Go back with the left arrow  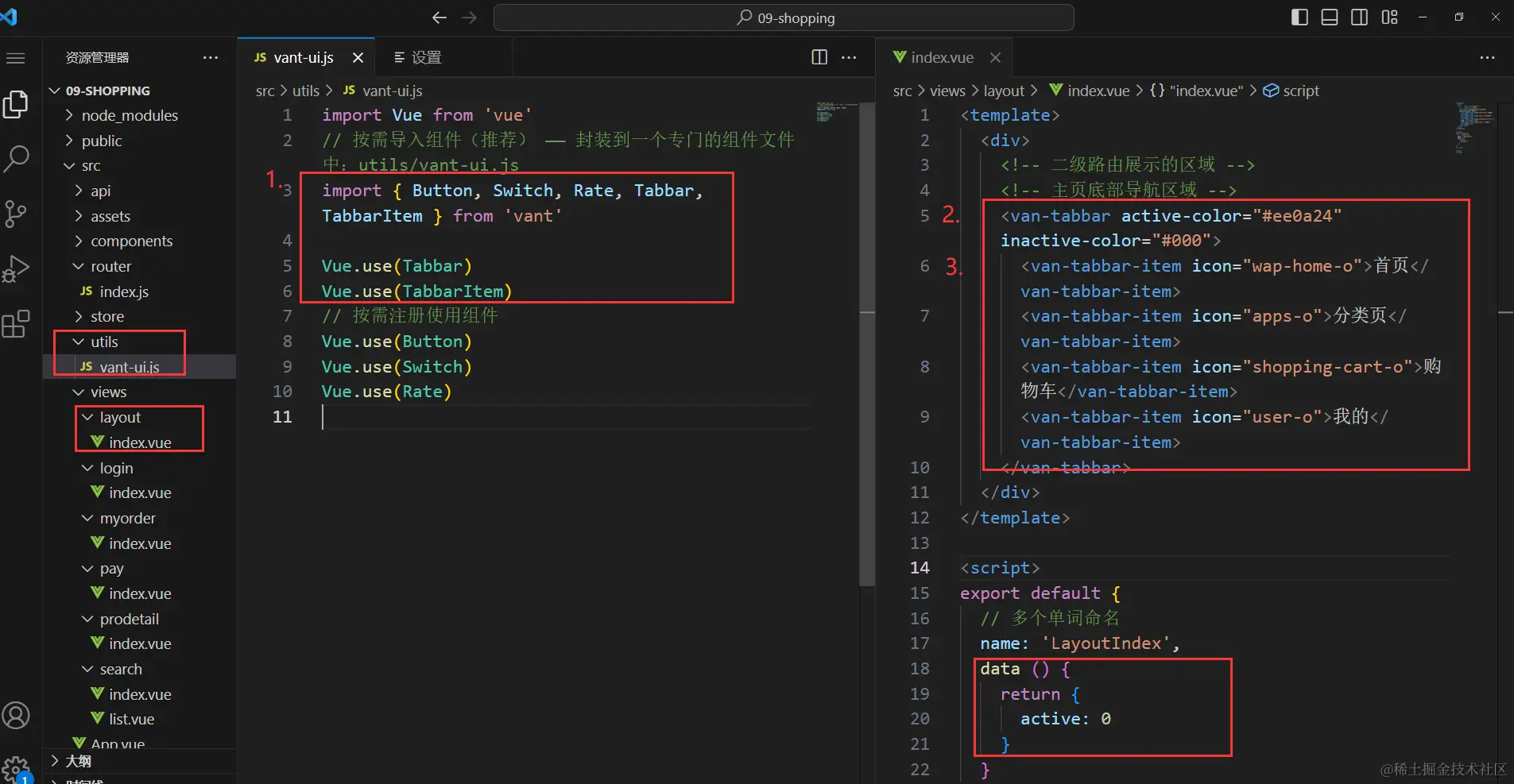pos(439,17)
